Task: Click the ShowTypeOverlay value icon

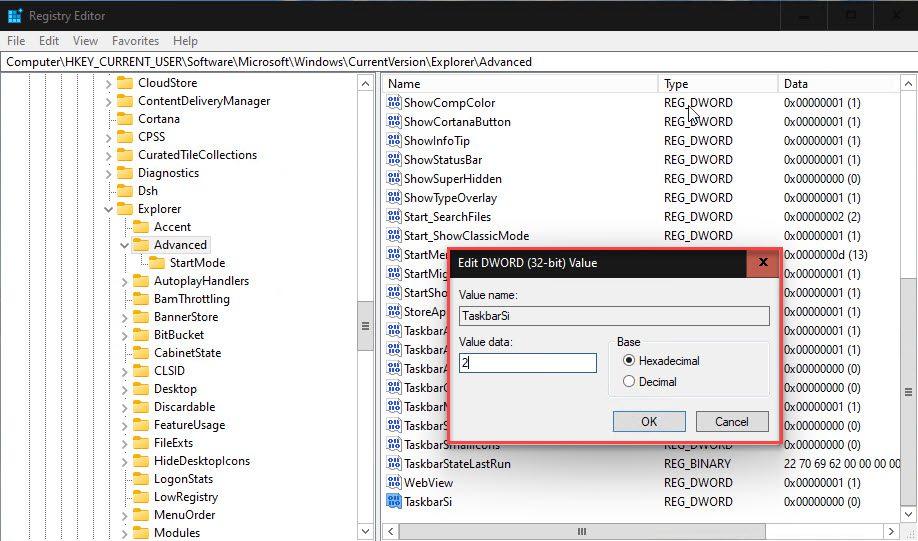Action: [x=394, y=198]
